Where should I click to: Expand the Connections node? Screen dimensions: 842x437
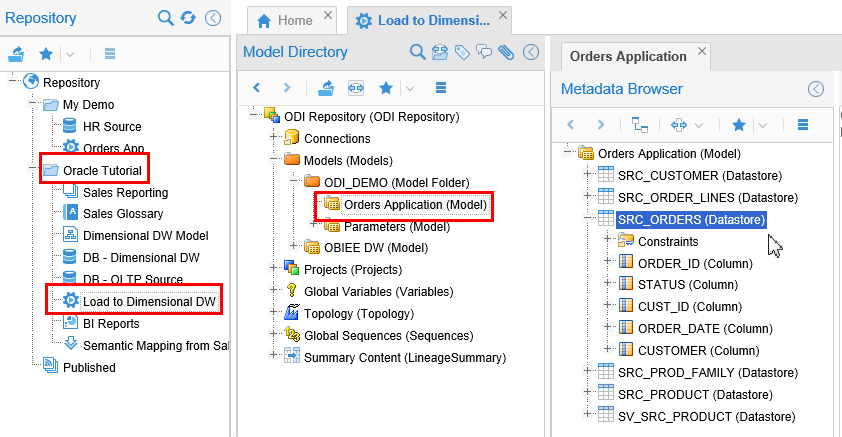(x=273, y=136)
